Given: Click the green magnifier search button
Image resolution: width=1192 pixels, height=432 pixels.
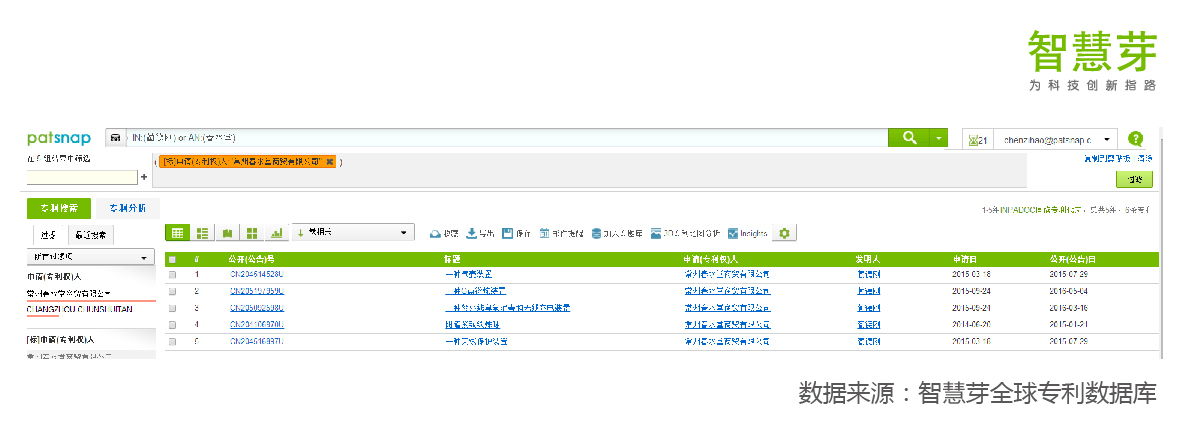Looking at the screenshot, I should coord(908,138).
